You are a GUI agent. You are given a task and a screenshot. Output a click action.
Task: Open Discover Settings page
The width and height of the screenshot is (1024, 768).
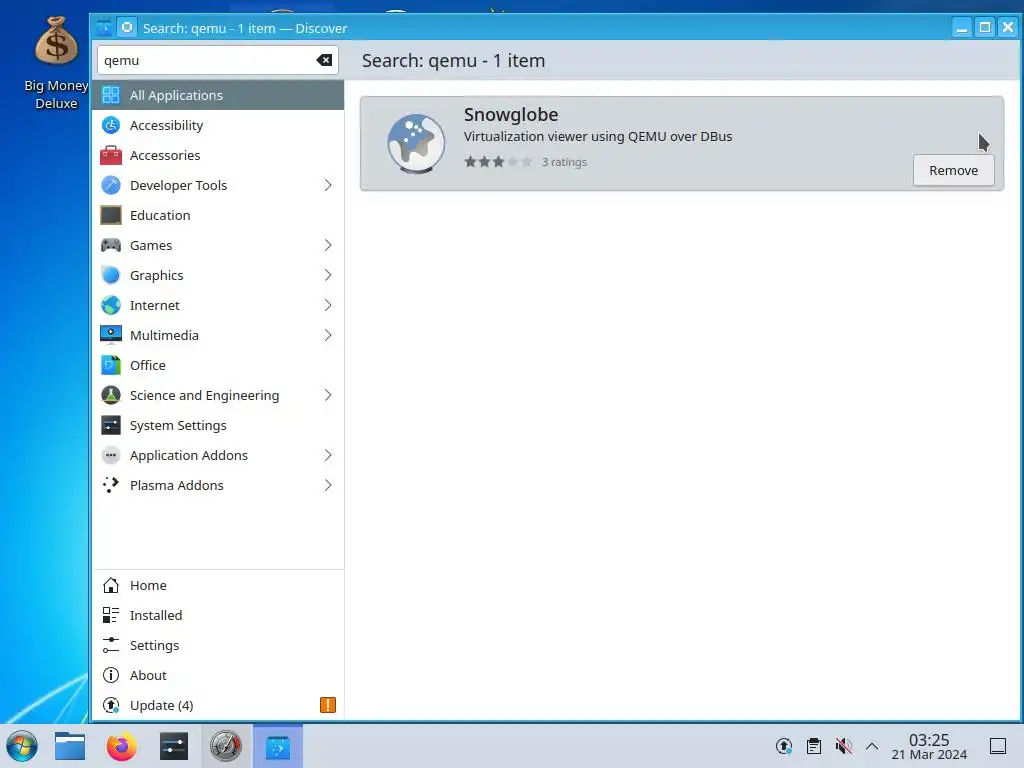click(x=218, y=646)
